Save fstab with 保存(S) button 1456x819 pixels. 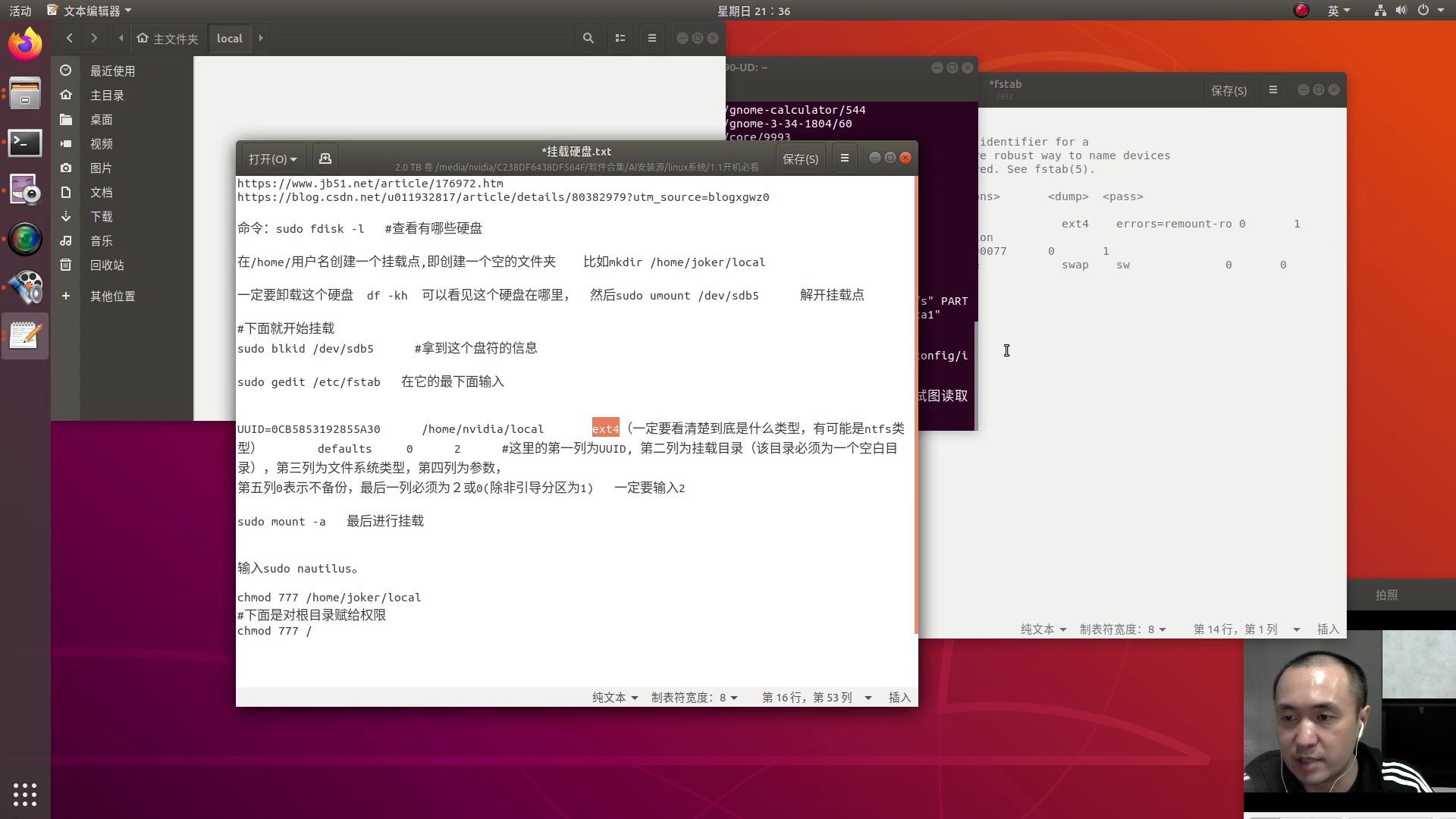pos(1228,90)
